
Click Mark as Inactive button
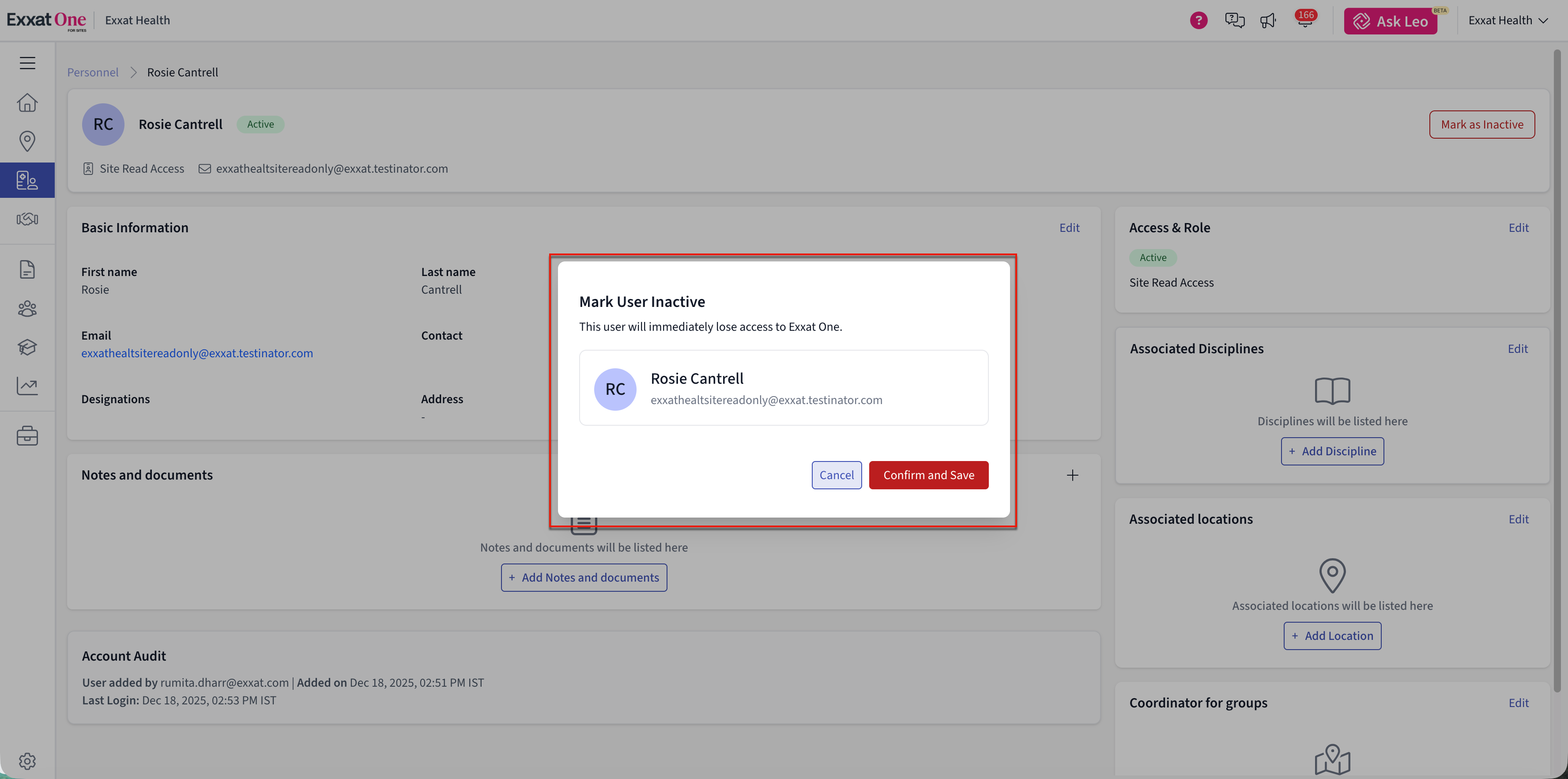tap(1481, 124)
